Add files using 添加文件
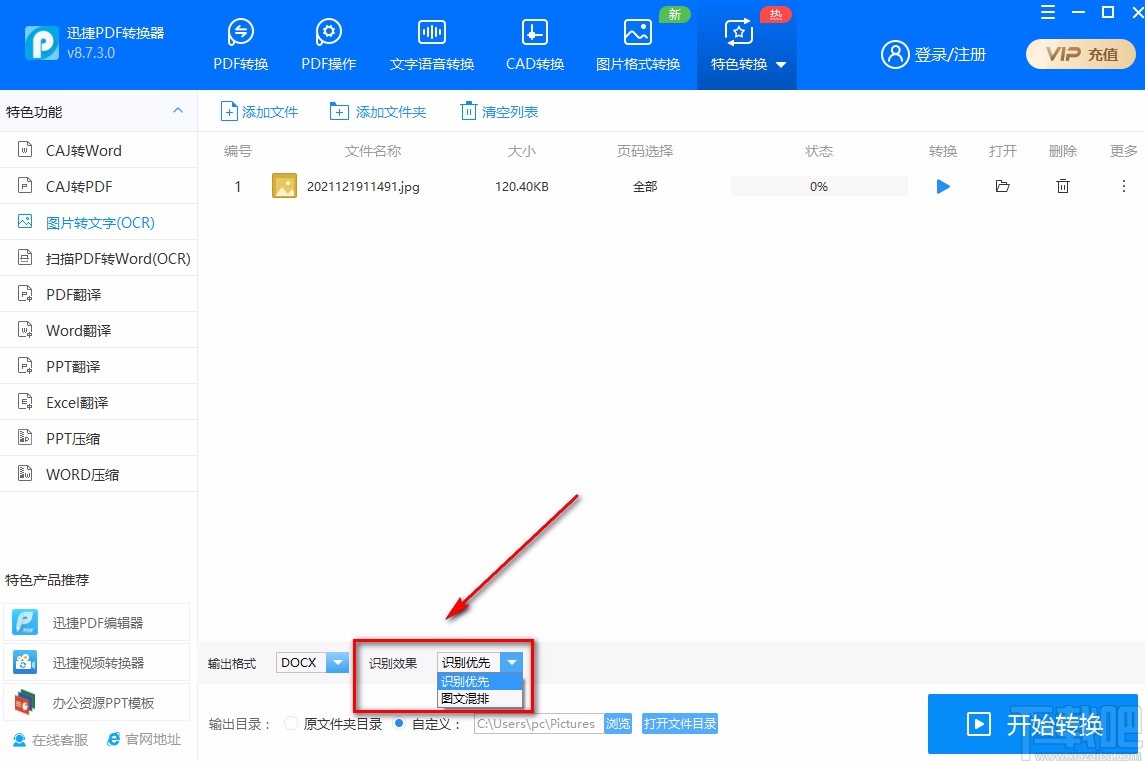1145x761 pixels. 260,111
